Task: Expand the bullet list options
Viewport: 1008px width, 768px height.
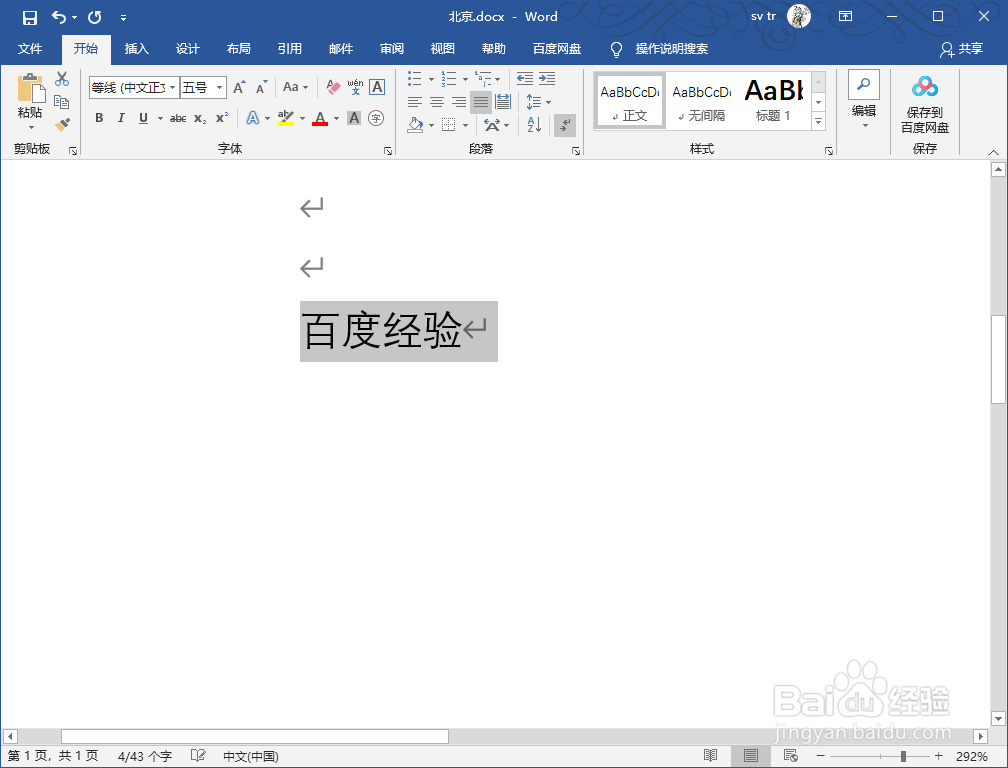Action: (431, 79)
